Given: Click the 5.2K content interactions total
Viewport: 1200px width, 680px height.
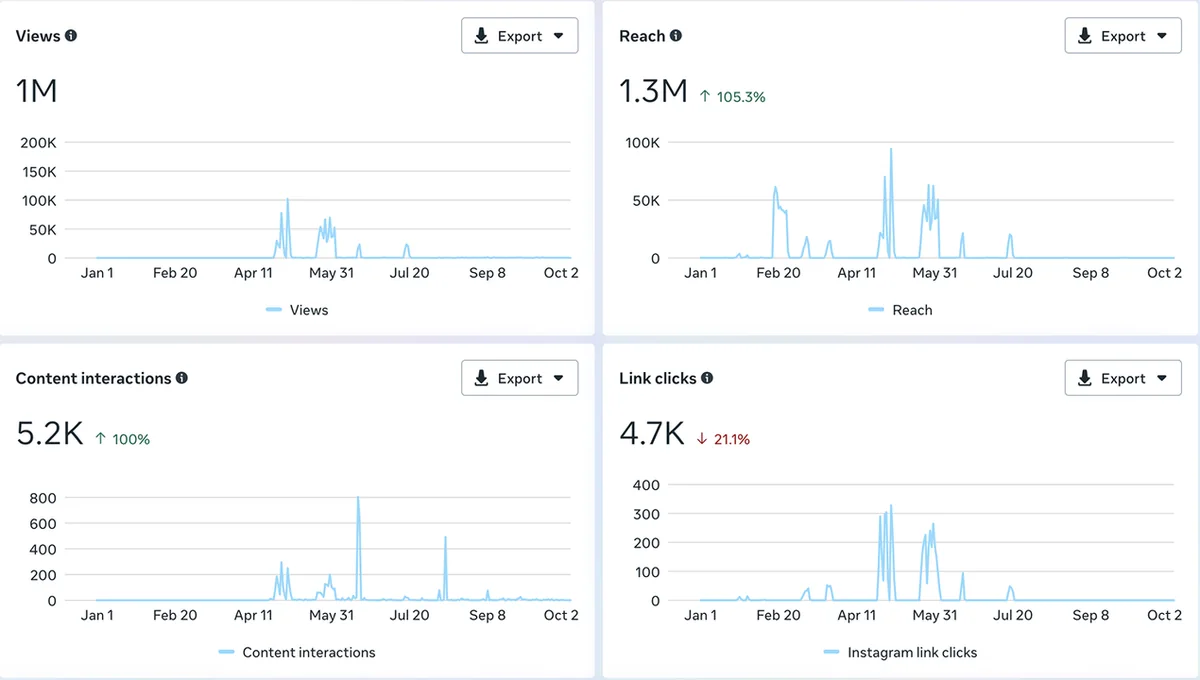Looking at the screenshot, I should pos(50,433).
